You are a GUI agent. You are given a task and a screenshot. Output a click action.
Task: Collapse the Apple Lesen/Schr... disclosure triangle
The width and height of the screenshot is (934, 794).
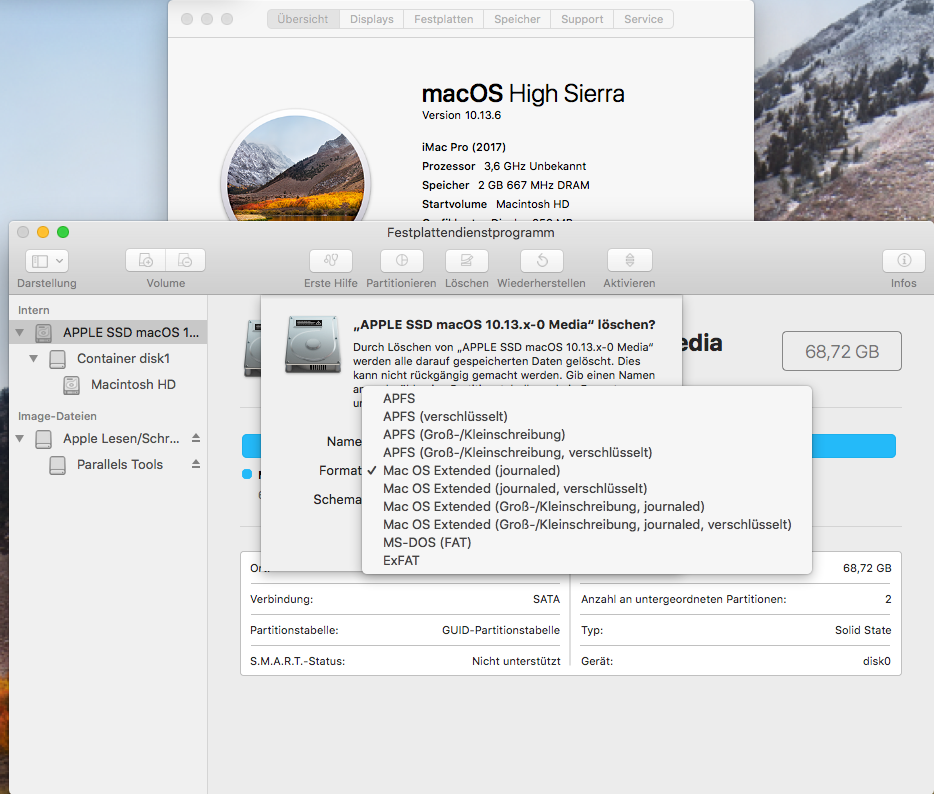click(20, 438)
